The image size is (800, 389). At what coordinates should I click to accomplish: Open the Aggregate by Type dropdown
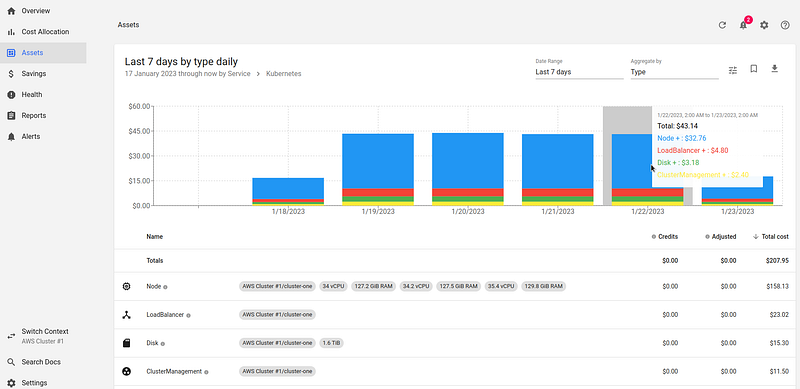[674, 72]
